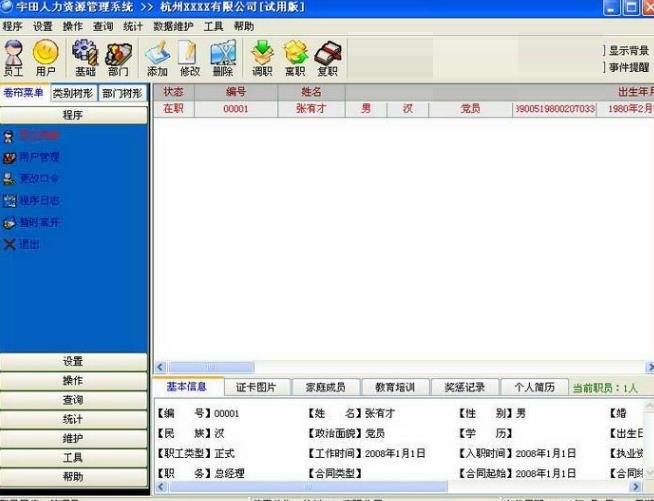The height and width of the screenshot is (501, 654).
Task: Open the 基础 gears toolbar icon
Action: pos(85,58)
